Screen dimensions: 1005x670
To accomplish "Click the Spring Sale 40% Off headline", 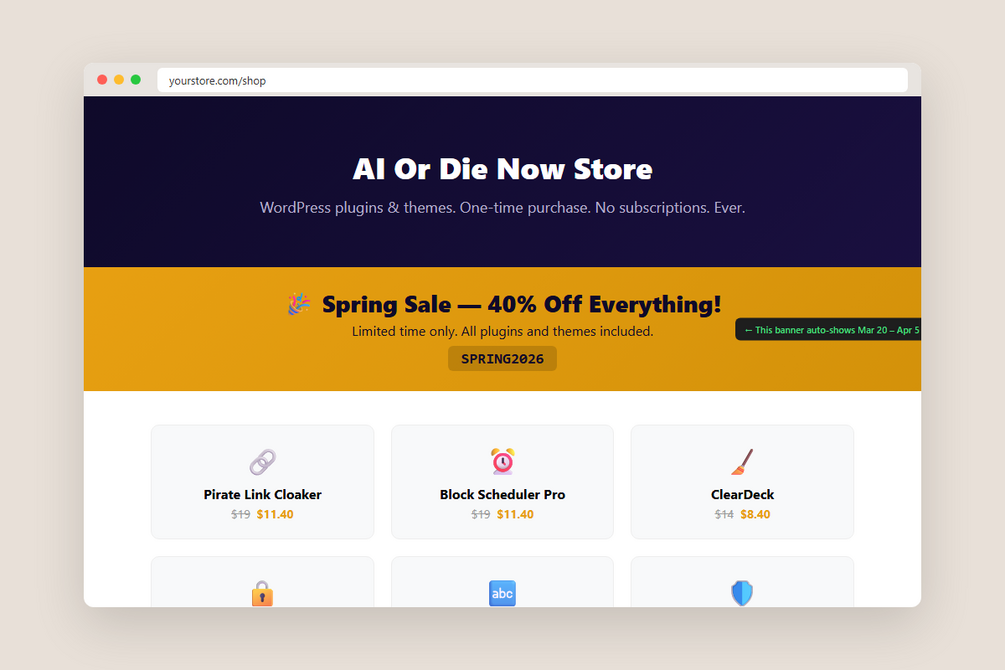I will point(521,304).
